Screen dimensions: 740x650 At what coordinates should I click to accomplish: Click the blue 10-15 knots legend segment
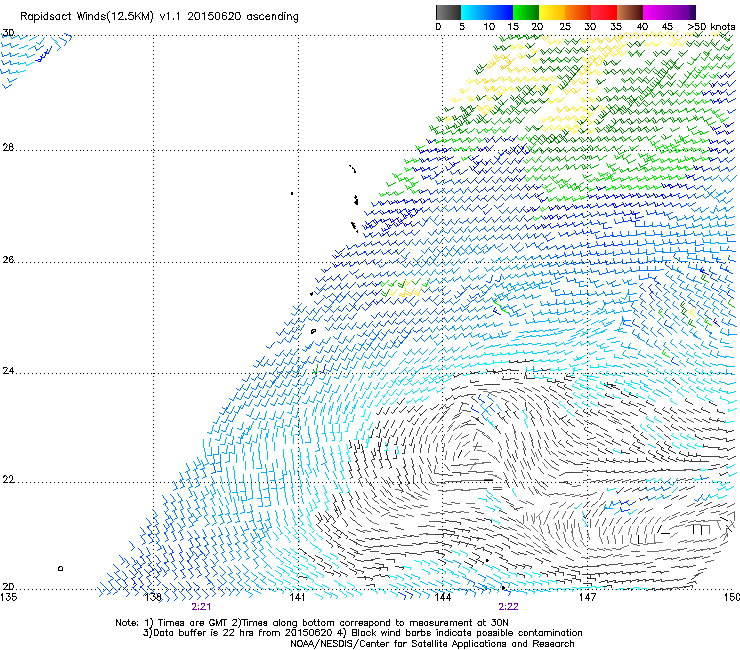[500, 12]
